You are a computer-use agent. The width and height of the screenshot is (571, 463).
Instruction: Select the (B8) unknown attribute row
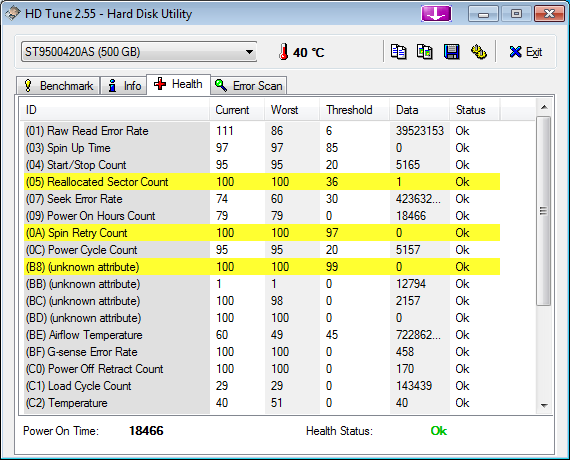[262, 267]
